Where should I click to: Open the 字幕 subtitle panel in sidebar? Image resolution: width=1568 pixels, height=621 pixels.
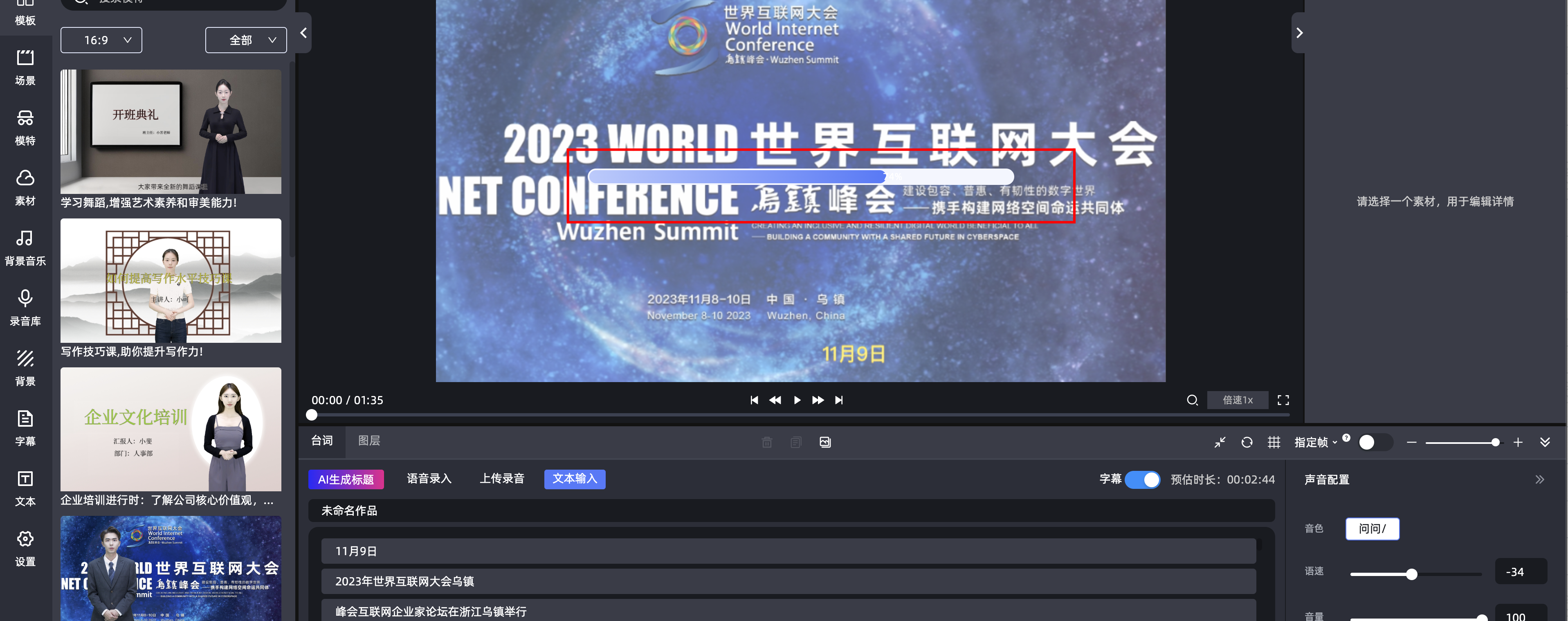pos(25,428)
